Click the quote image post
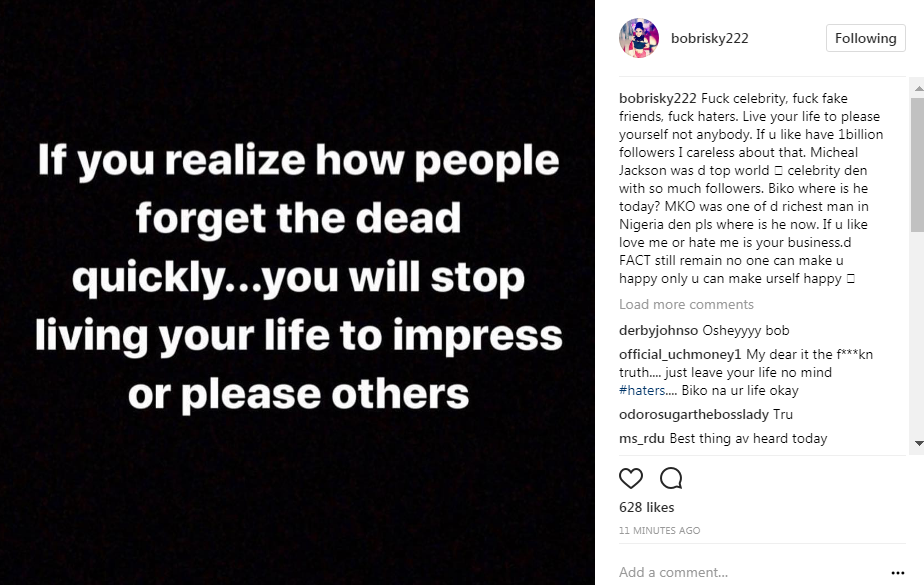The width and height of the screenshot is (924, 585). [x=298, y=292]
